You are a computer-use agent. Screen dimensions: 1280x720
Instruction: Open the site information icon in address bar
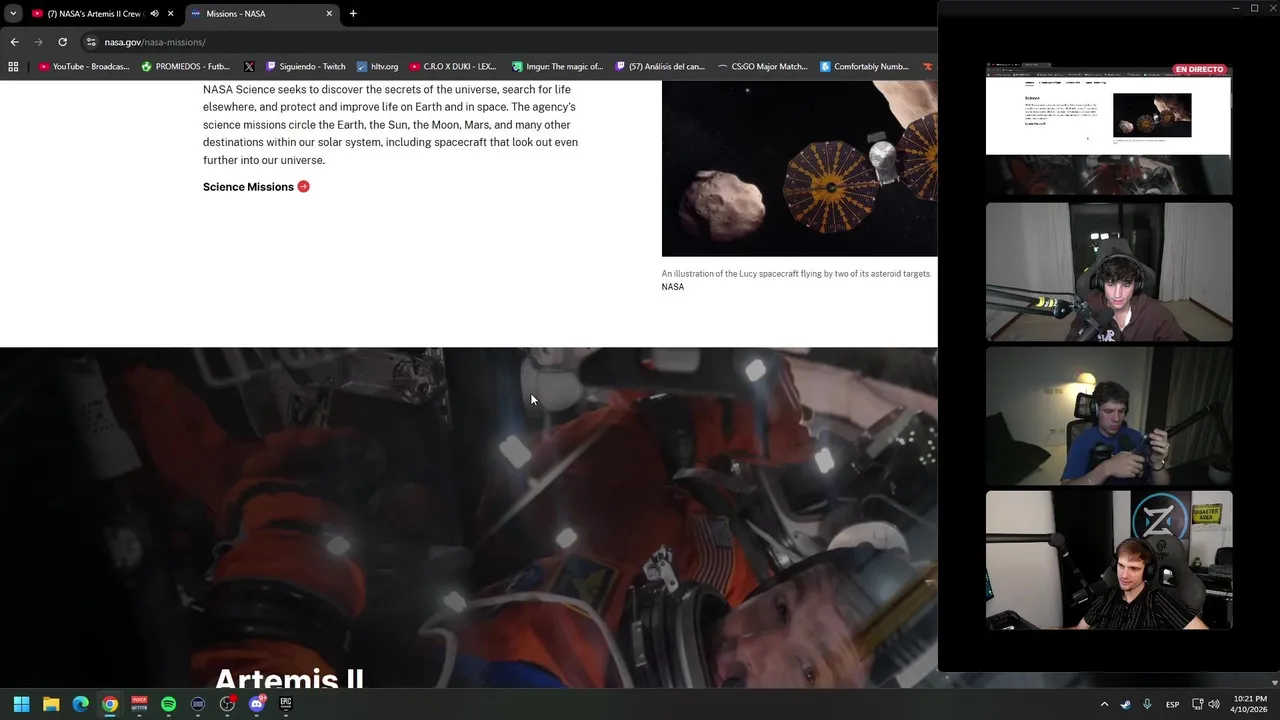click(91, 42)
